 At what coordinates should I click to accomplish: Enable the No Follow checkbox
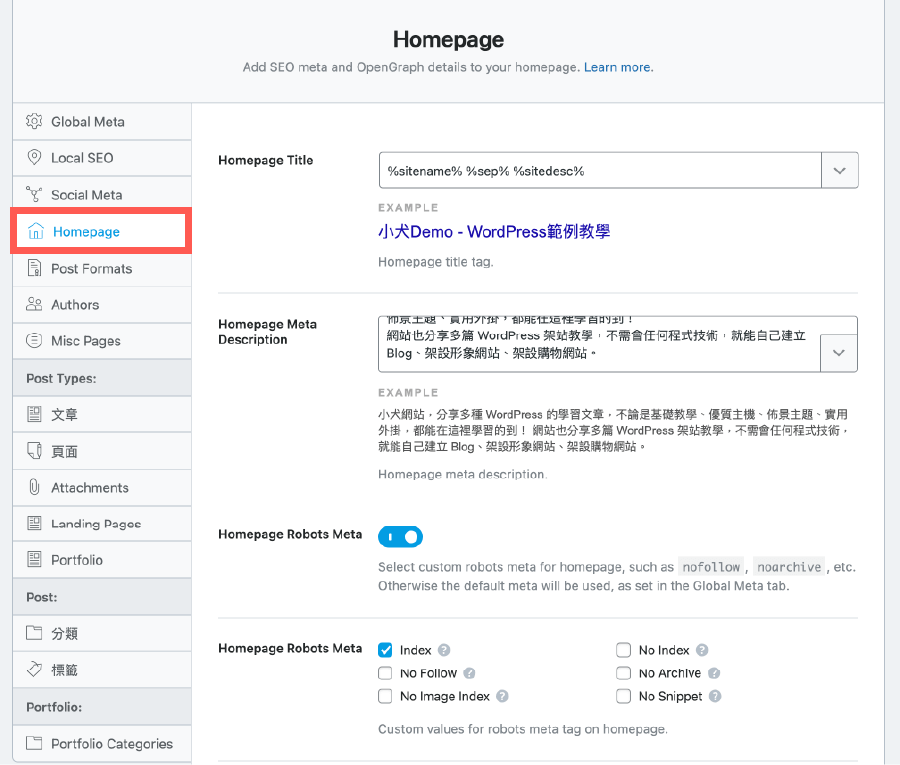[384, 673]
